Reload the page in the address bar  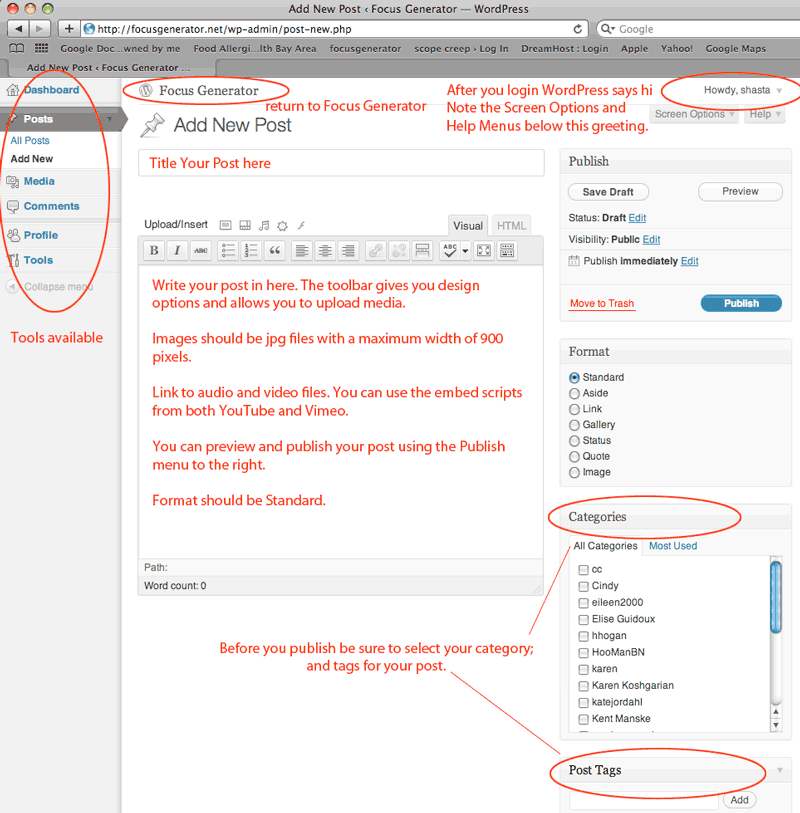point(577,29)
